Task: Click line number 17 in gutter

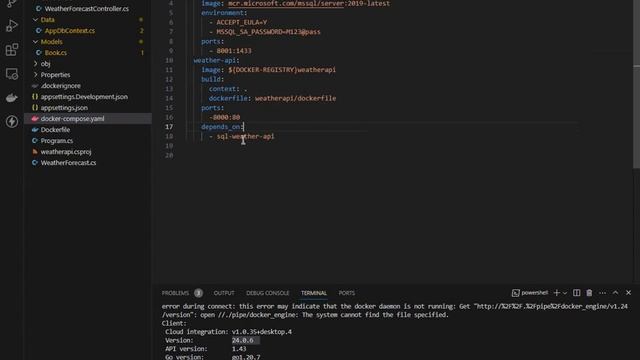Action: tap(169, 127)
